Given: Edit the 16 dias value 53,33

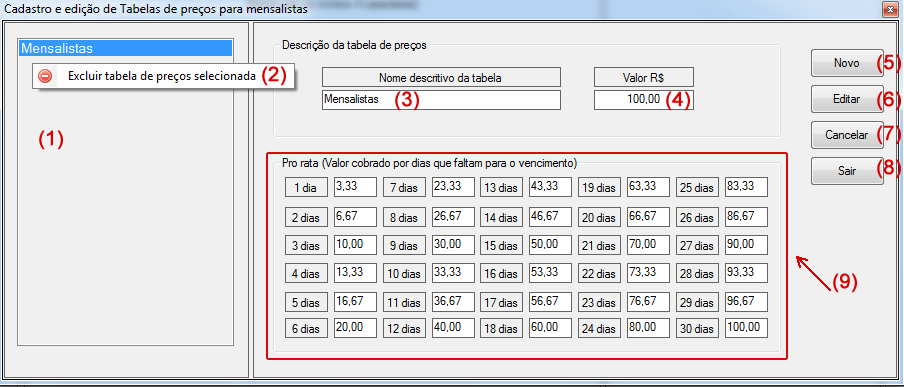Looking at the screenshot, I should click(551, 273).
